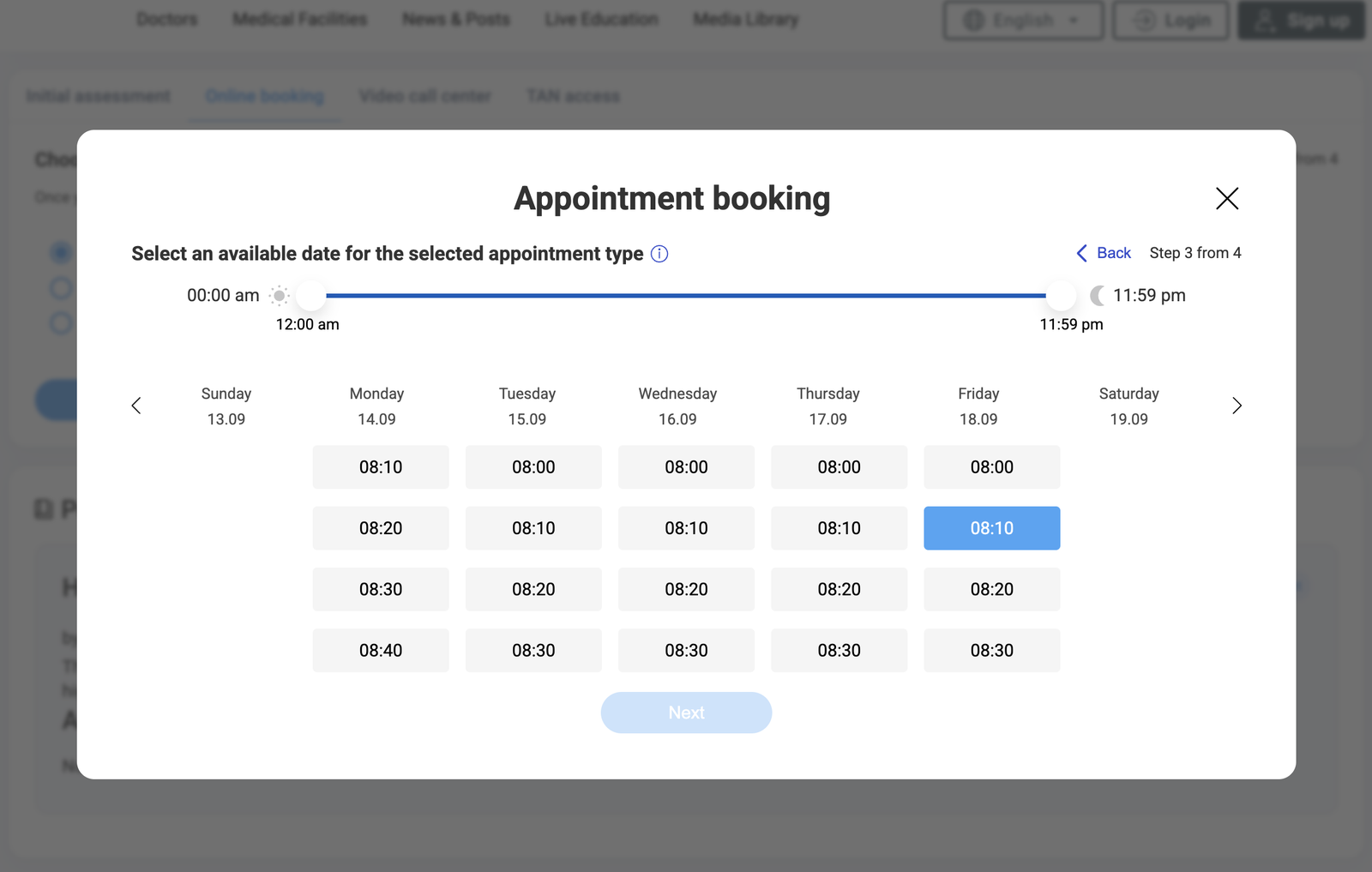
Task: Grab the 11:59 pm end slider handle
Action: (x=1061, y=296)
